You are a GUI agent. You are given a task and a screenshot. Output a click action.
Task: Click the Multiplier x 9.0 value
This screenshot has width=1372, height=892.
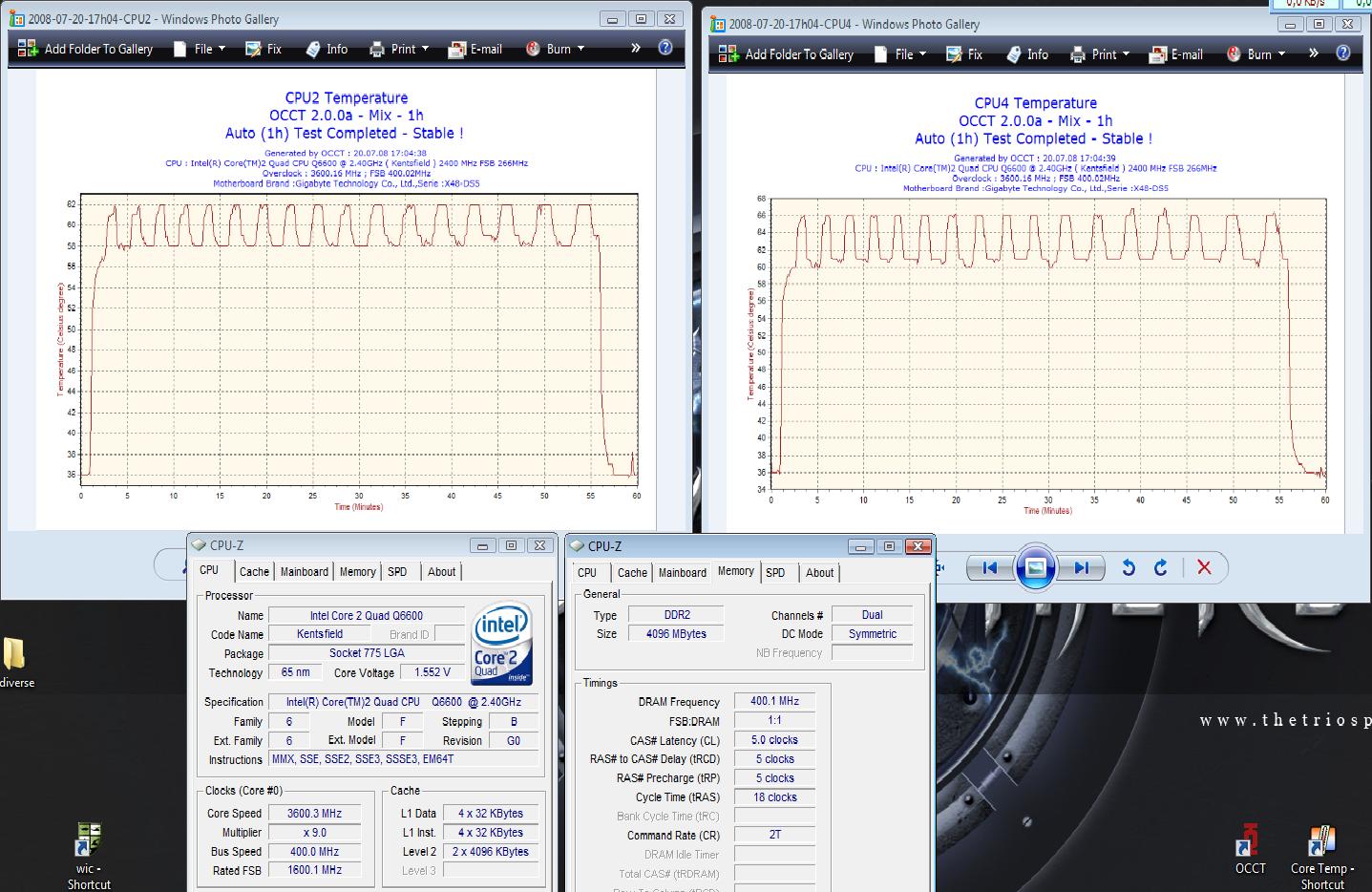[314, 833]
